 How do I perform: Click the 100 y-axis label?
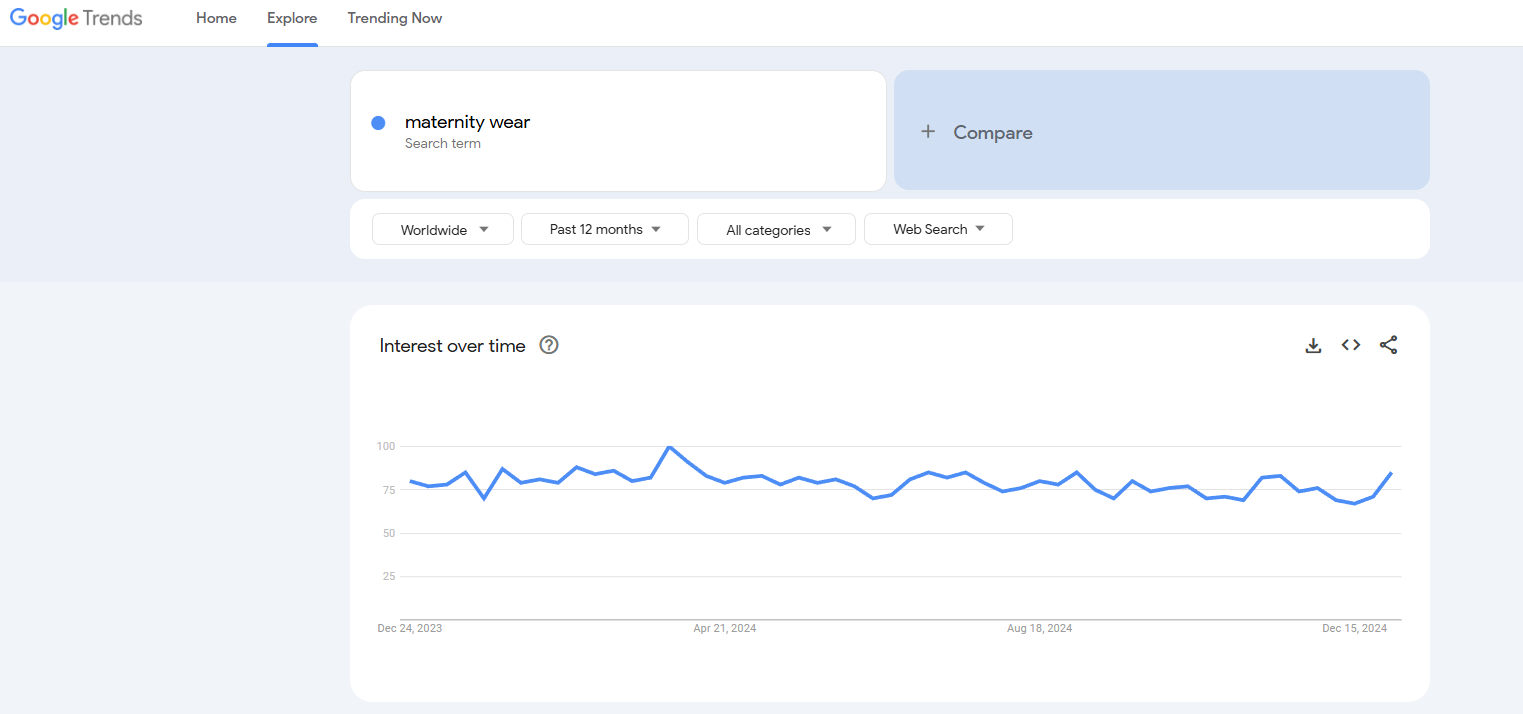coord(386,446)
